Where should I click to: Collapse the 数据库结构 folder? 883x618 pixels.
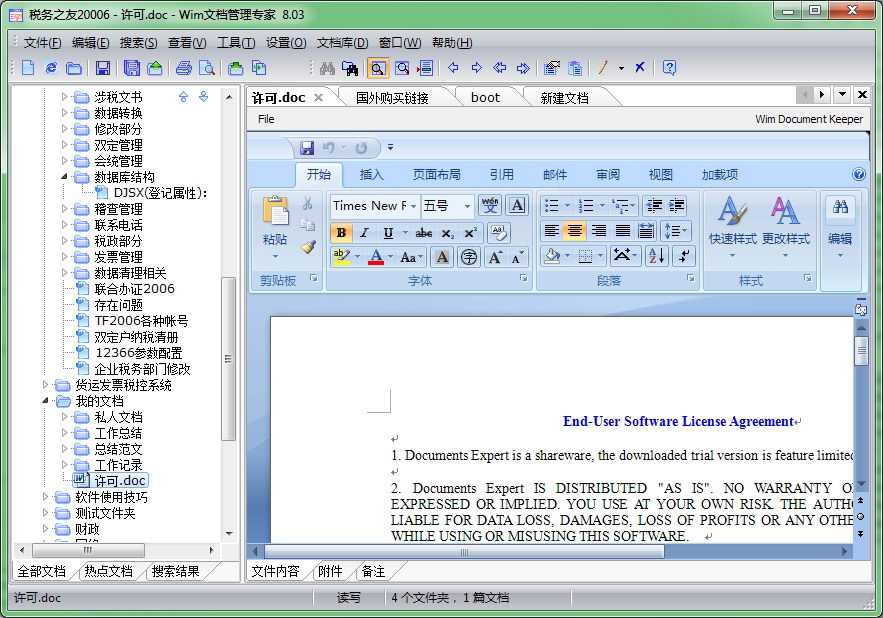coord(64,177)
